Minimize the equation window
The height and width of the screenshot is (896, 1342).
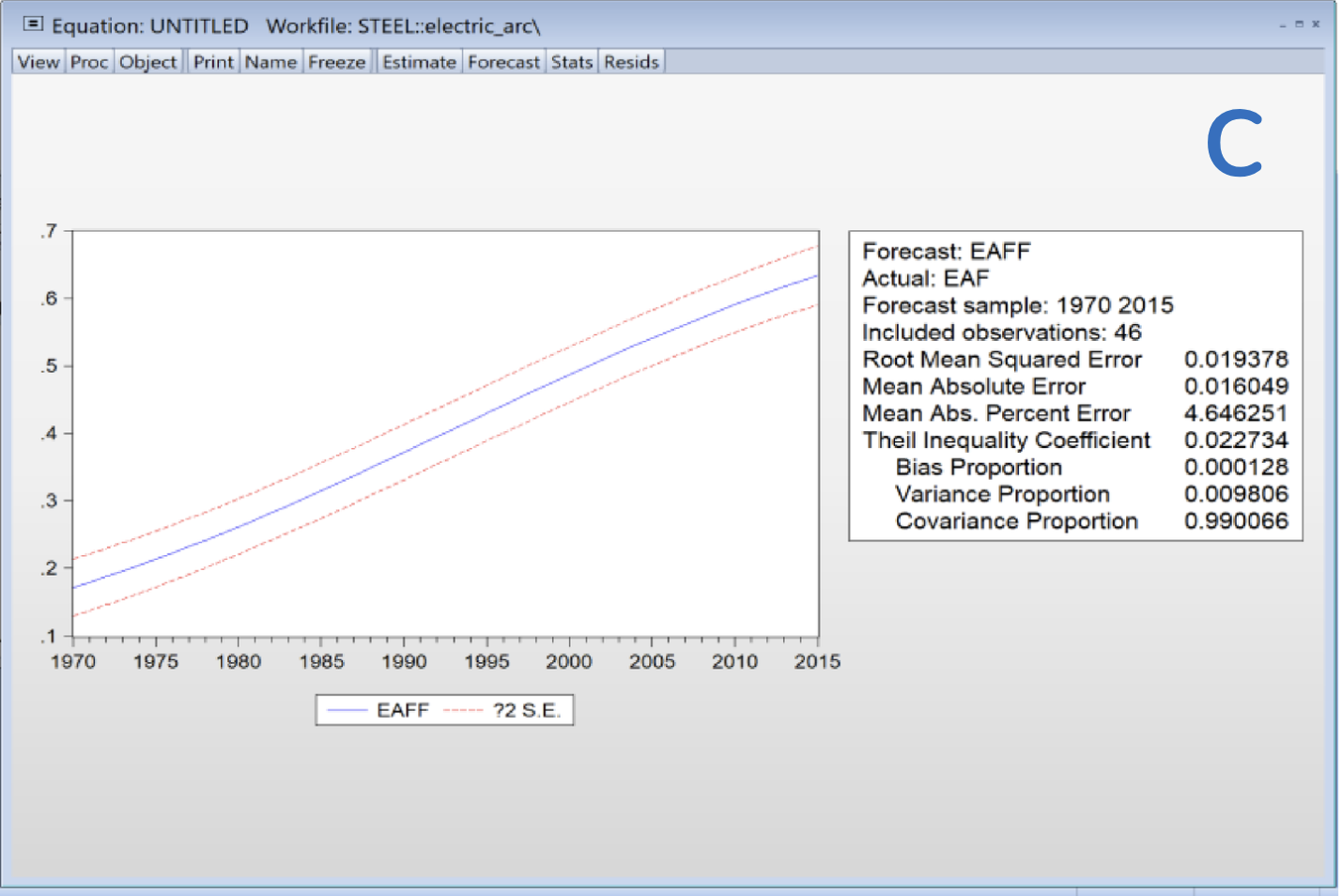(x=1283, y=25)
